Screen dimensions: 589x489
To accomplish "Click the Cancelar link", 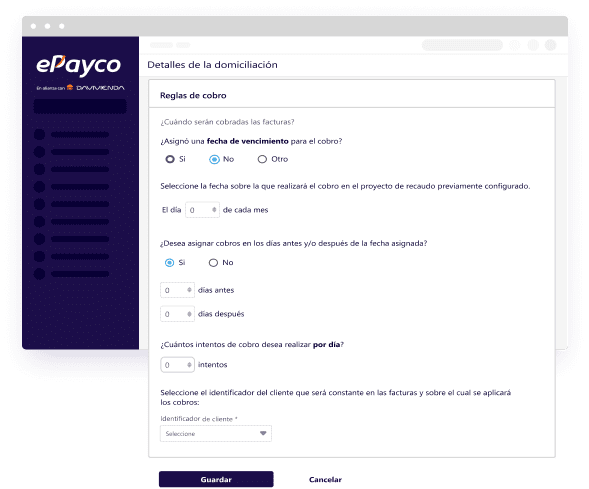I will [x=325, y=479].
